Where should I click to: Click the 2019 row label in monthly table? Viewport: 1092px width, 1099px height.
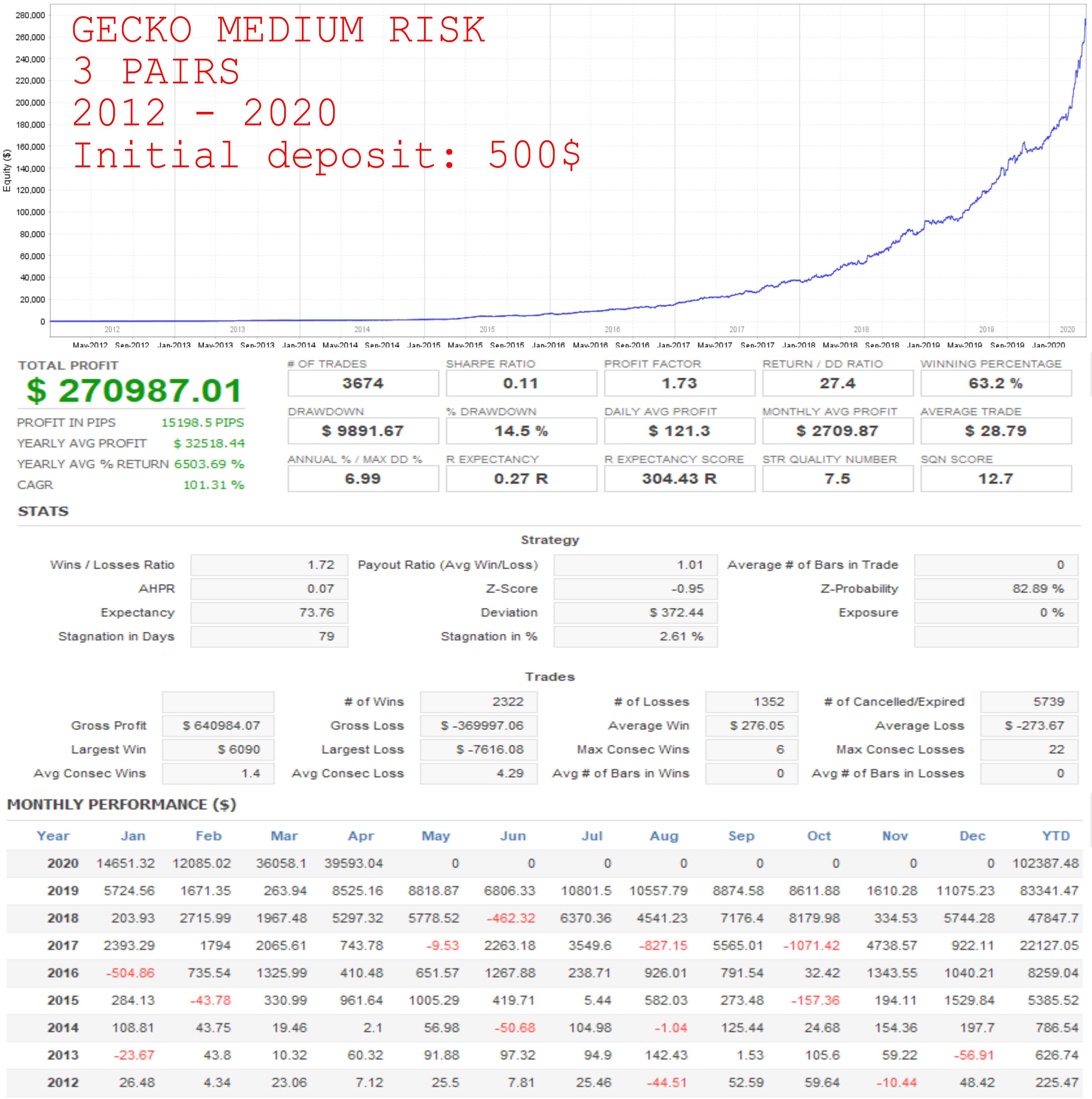(63, 891)
